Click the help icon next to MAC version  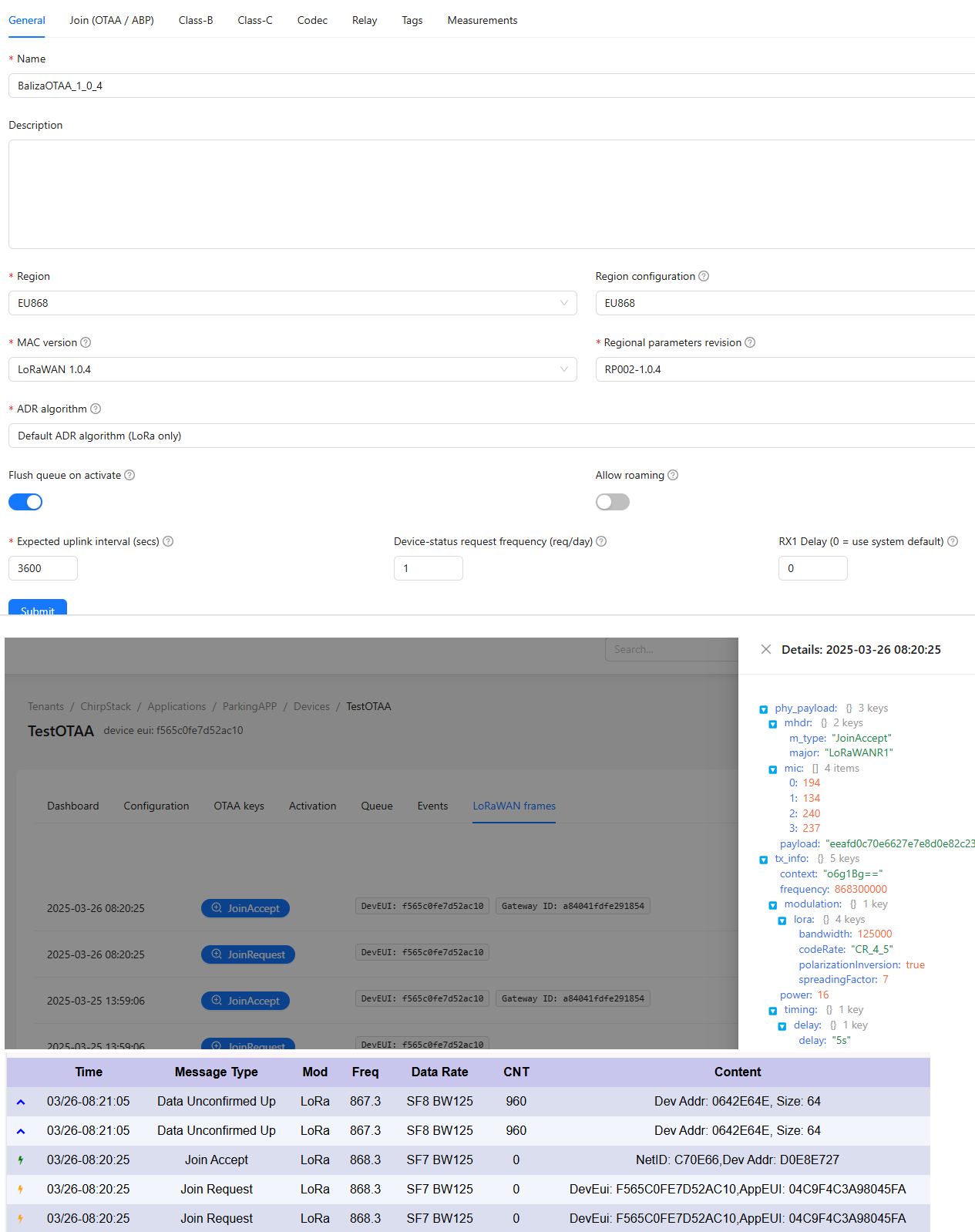[x=86, y=342]
